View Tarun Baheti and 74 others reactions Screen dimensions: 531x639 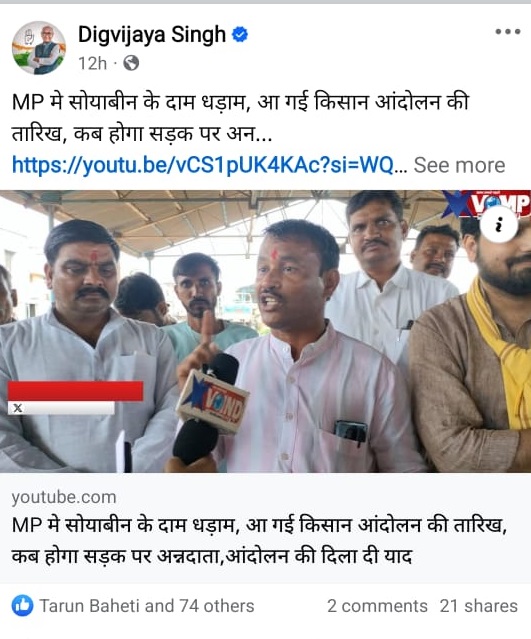[x=147, y=606]
